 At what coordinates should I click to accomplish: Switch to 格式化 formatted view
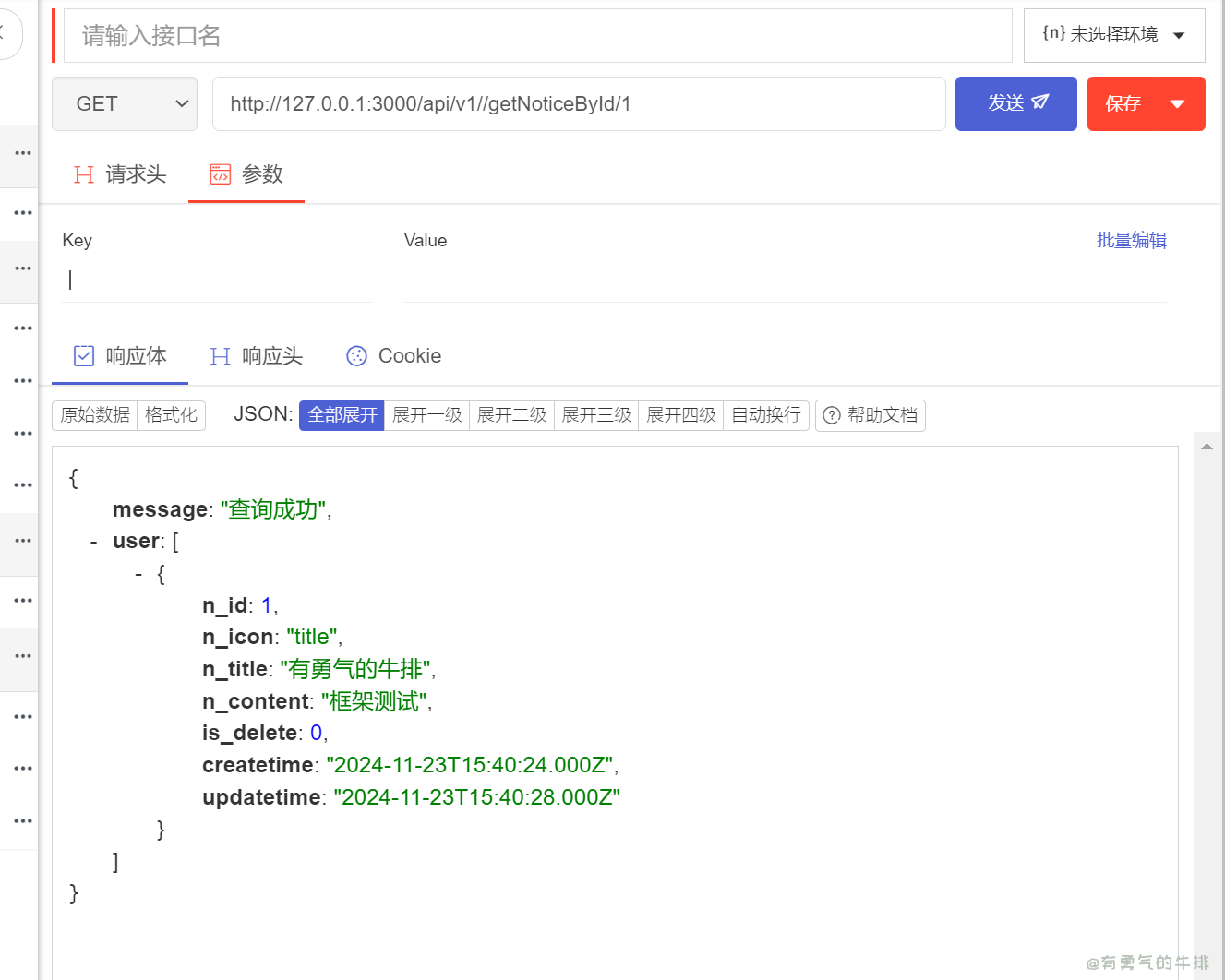[x=171, y=415]
